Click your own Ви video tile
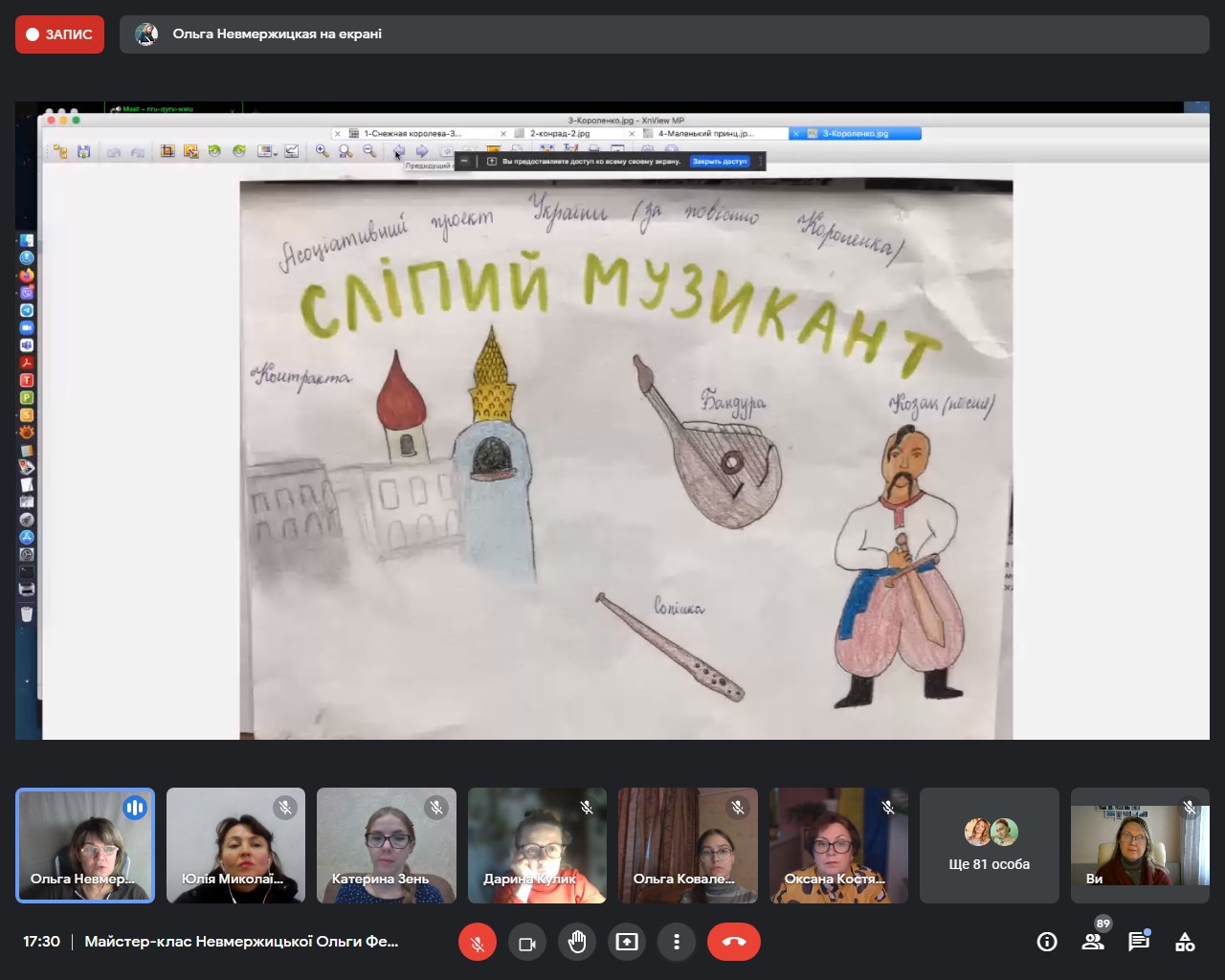This screenshot has height=980, width=1225. point(1140,845)
